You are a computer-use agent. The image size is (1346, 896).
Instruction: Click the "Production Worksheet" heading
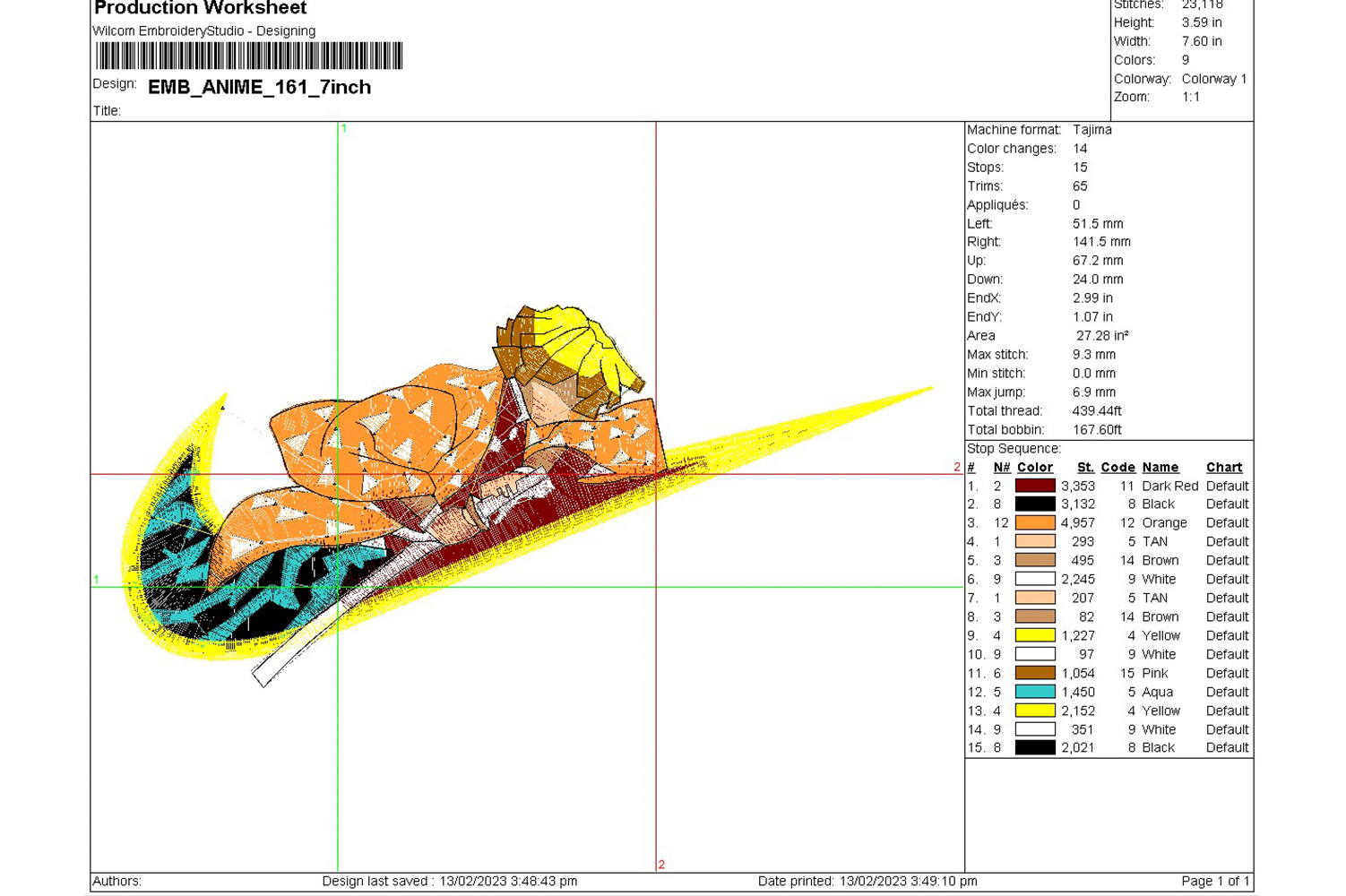[200, 8]
